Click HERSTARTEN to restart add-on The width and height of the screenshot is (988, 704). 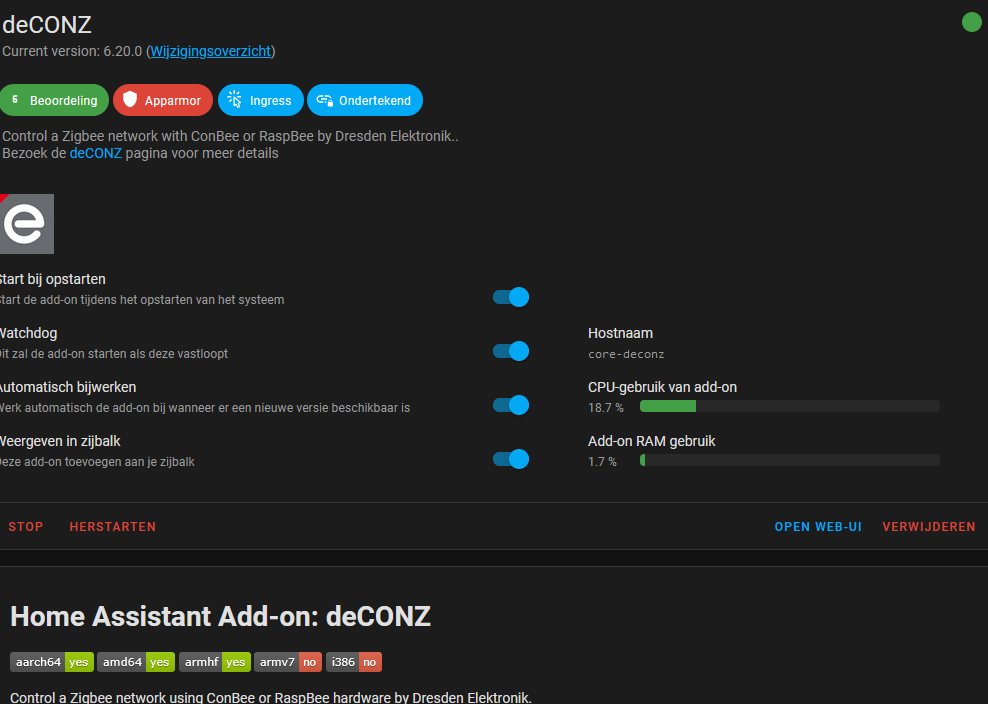(113, 527)
